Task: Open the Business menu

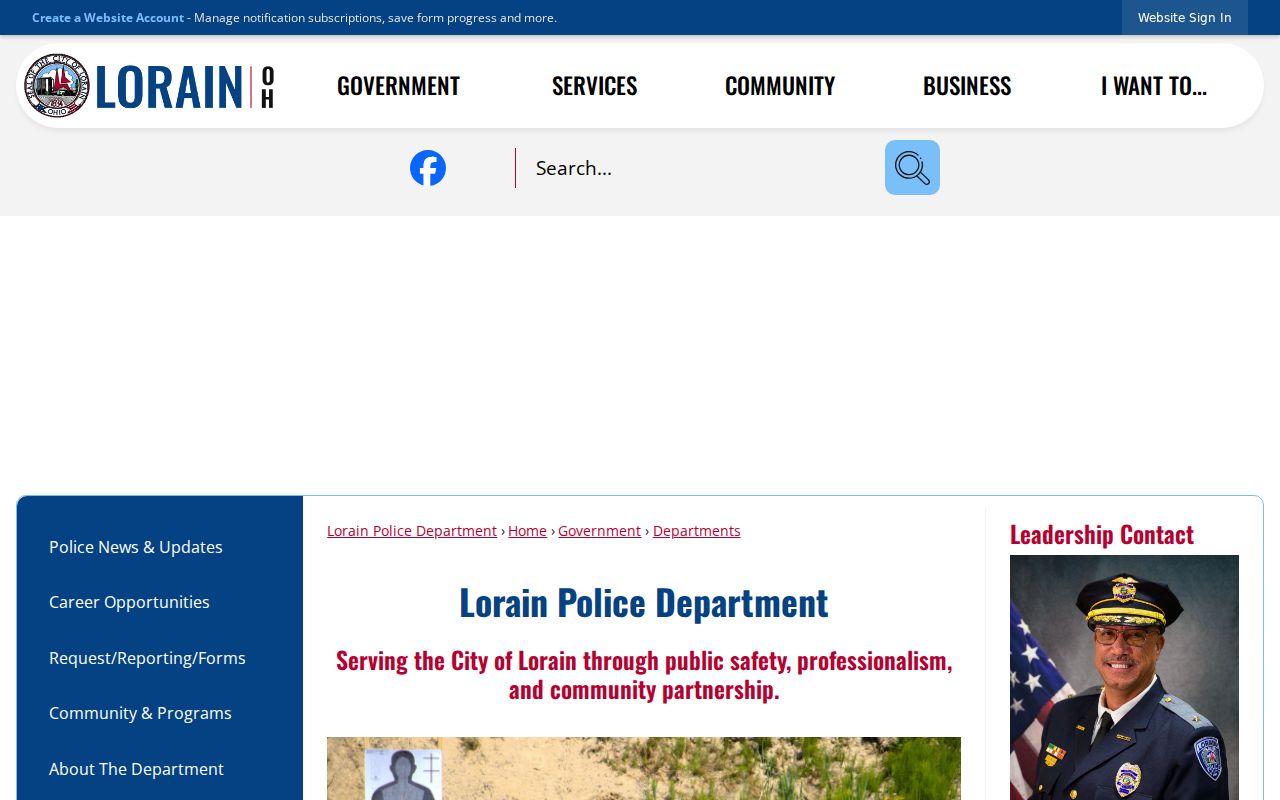Action: [967, 86]
